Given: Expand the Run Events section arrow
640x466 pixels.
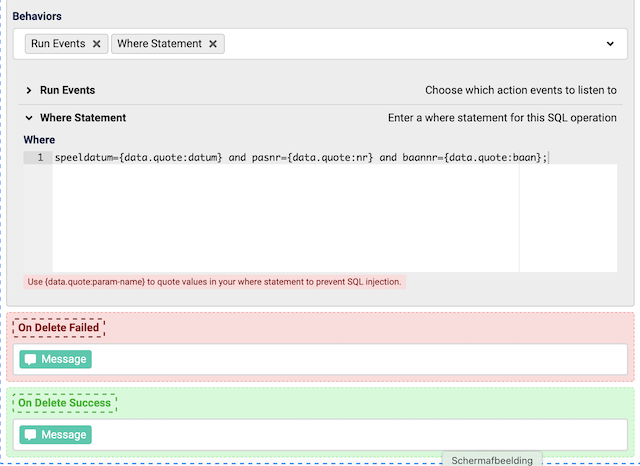Looking at the screenshot, I should pyautogui.click(x=29, y=90).
